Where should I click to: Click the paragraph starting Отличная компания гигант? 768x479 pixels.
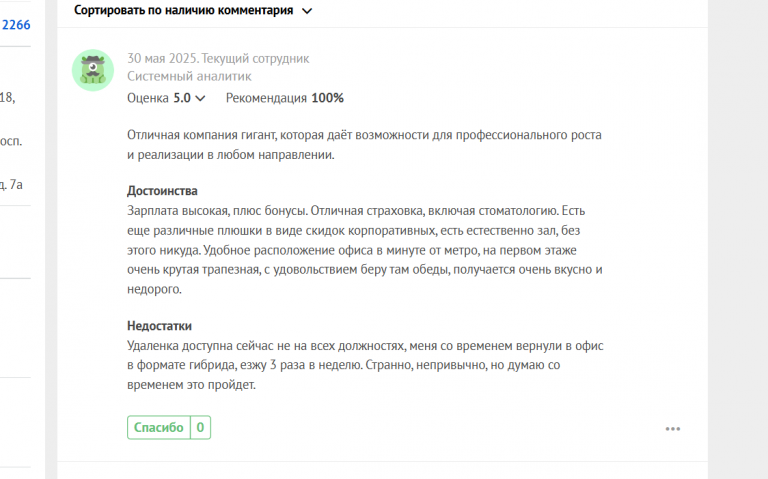tap(364, 144)
